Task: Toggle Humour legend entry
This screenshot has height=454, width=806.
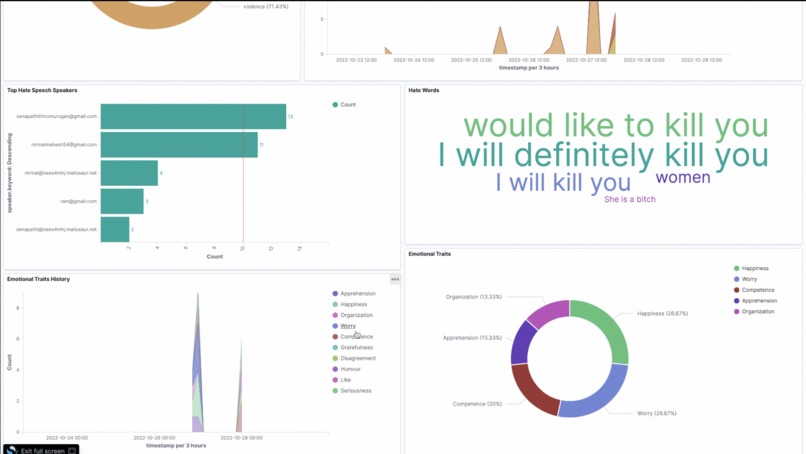Action: click(346, 369)
